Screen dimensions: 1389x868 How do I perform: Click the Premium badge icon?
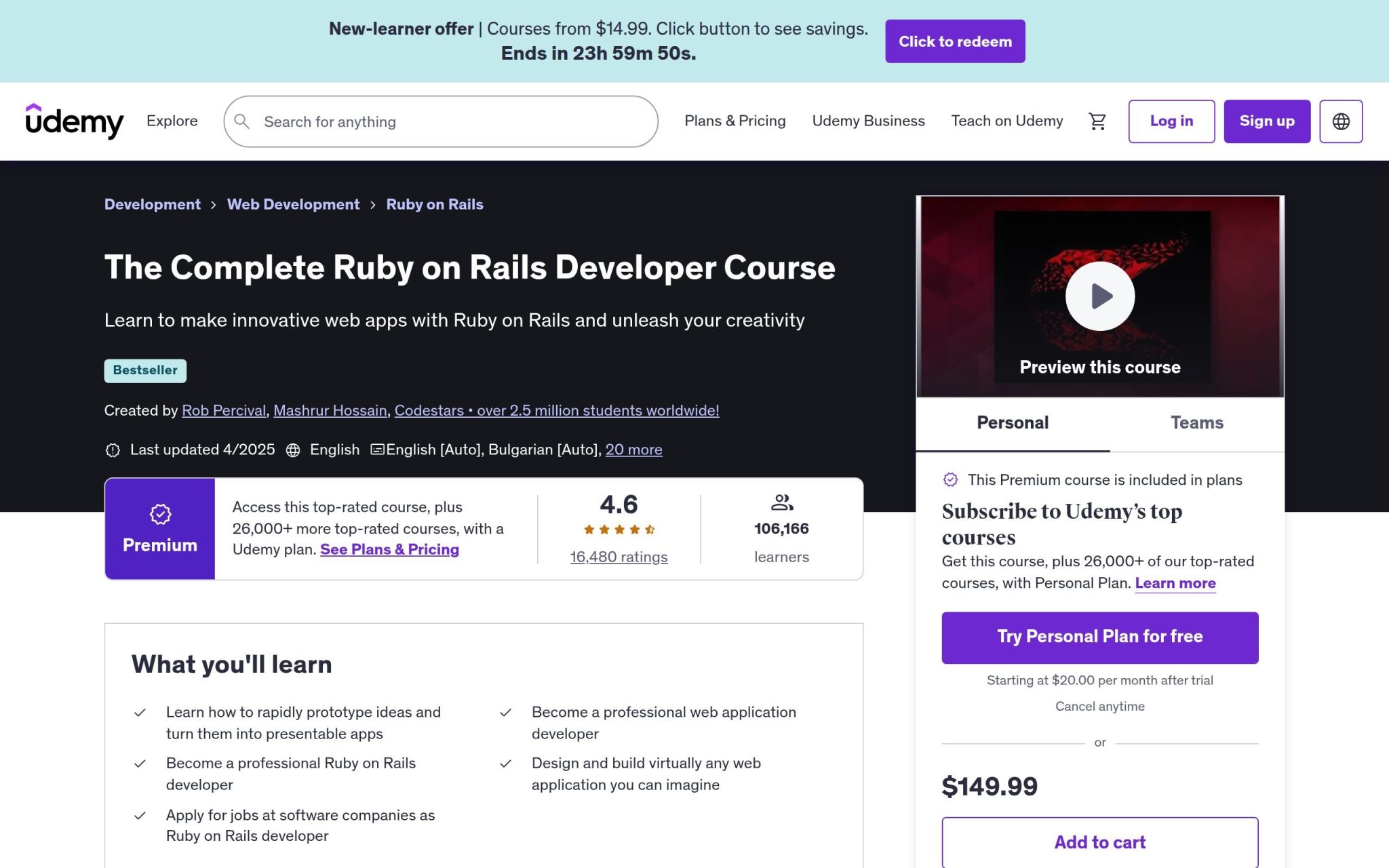click(160, 514)
